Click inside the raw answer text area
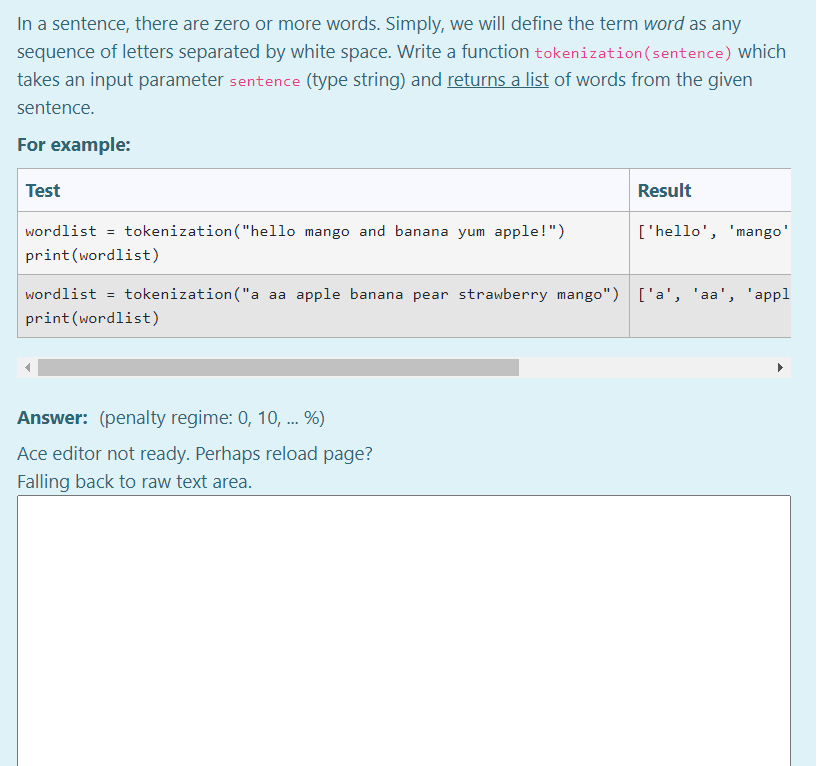The height and width of the screenshot is (766, 819). [404, 631]
